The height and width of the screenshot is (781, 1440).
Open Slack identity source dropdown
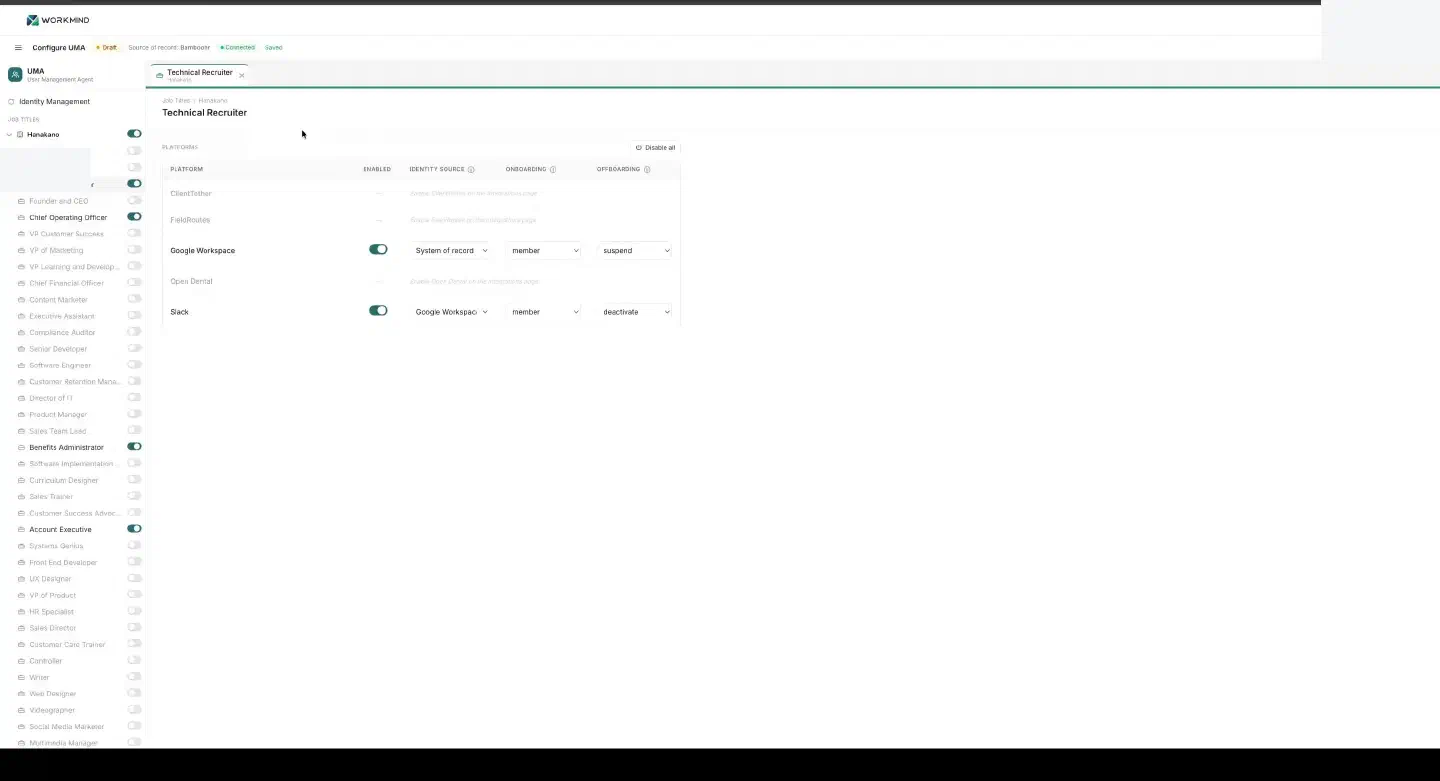(x=451, y=312)
